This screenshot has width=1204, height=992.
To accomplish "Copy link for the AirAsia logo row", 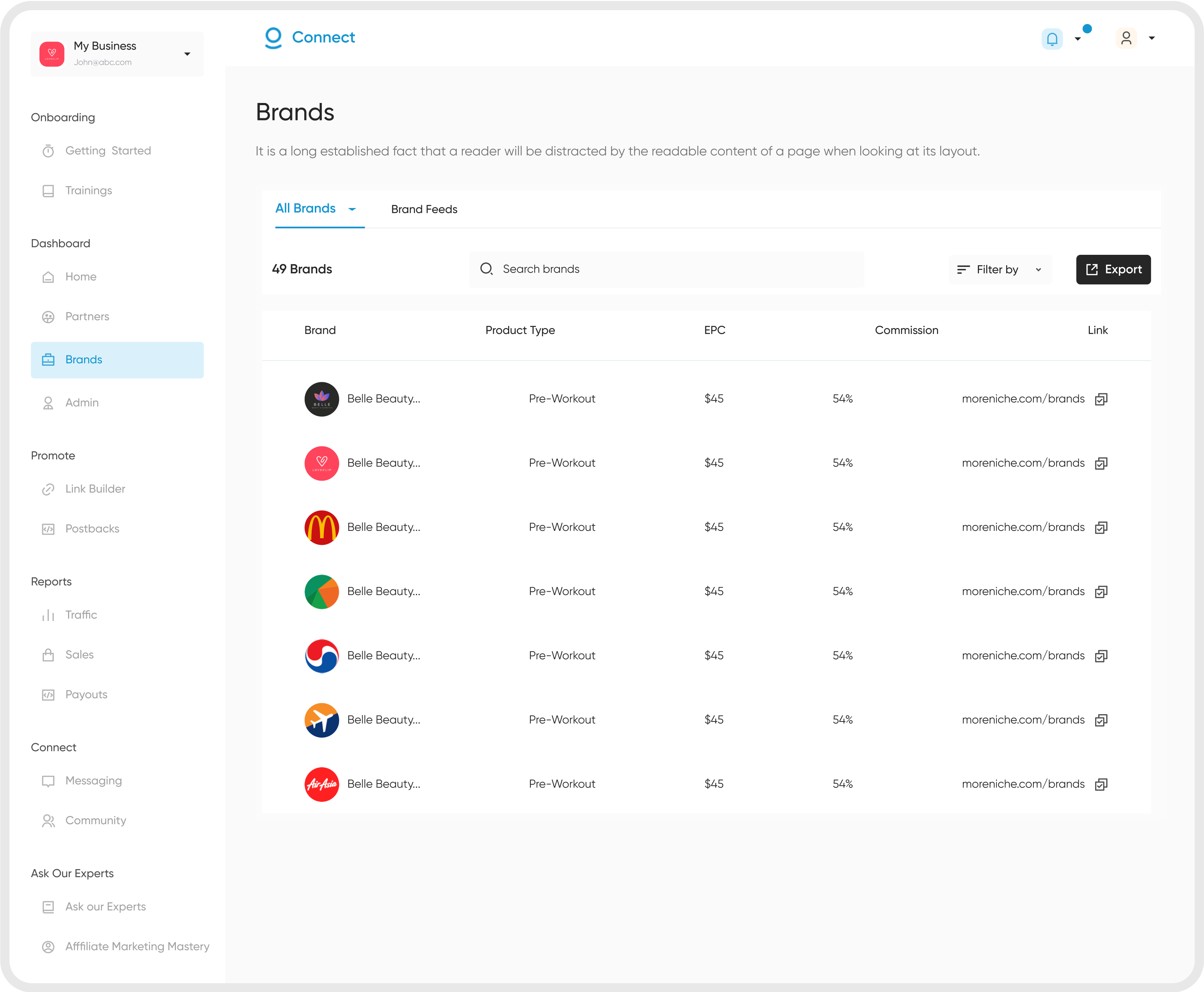I will (1101, 784).
